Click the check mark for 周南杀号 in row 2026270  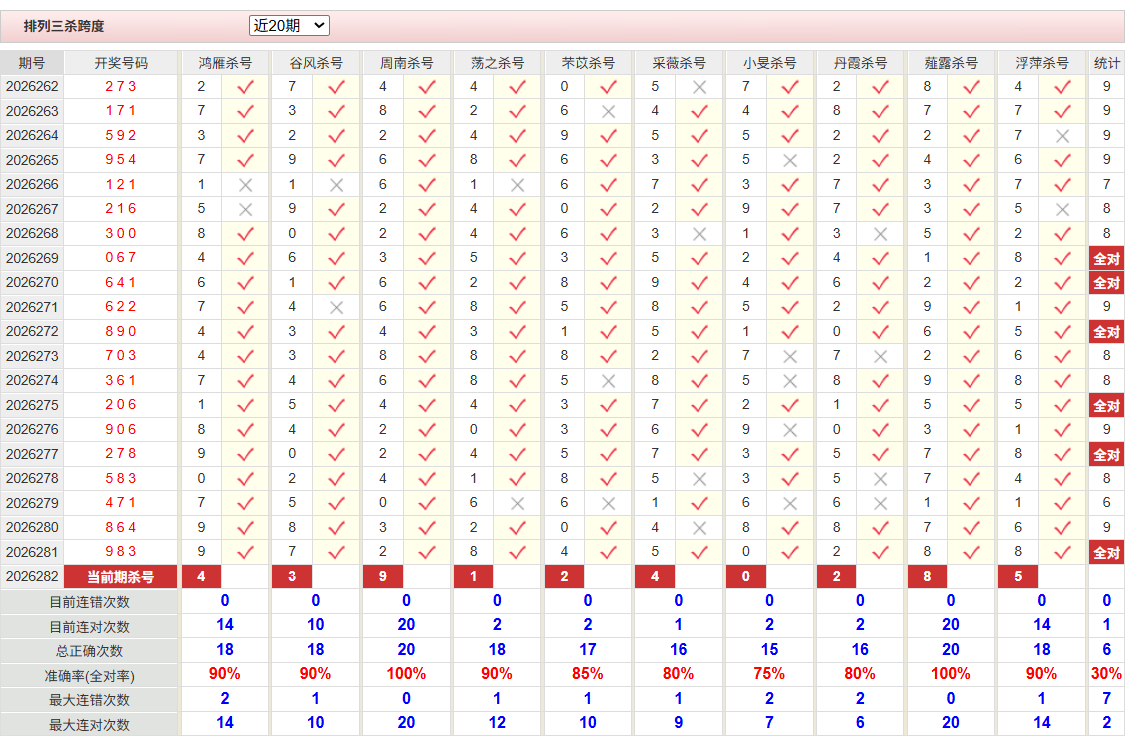427,283
